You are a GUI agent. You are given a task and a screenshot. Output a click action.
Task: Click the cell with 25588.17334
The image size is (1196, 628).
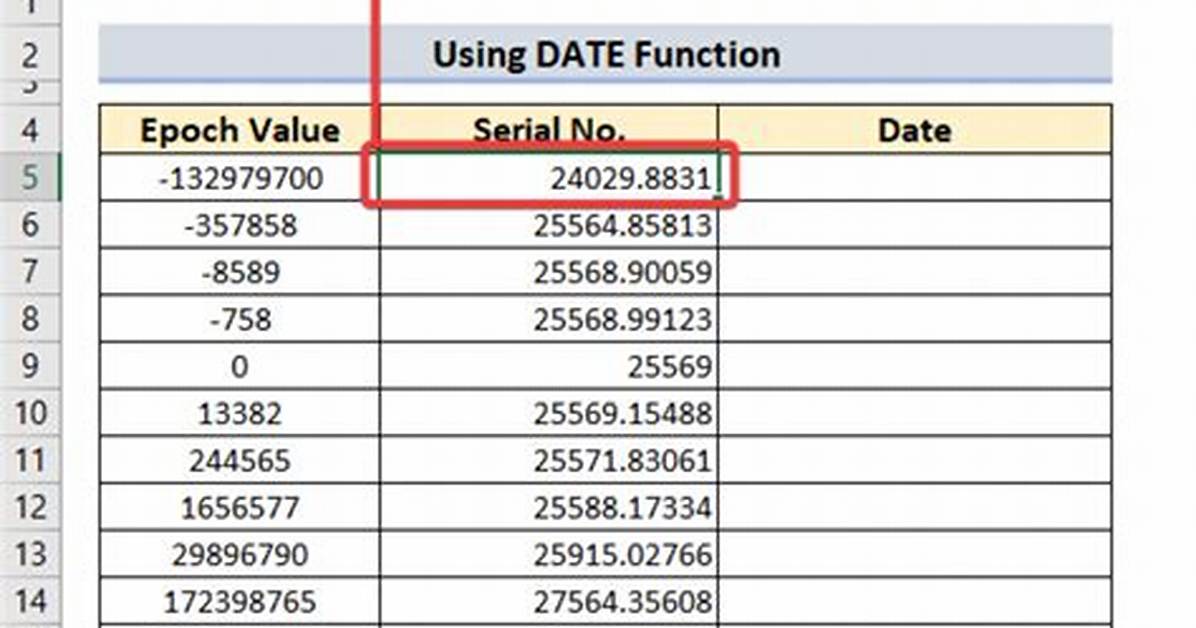coord(548,507)
